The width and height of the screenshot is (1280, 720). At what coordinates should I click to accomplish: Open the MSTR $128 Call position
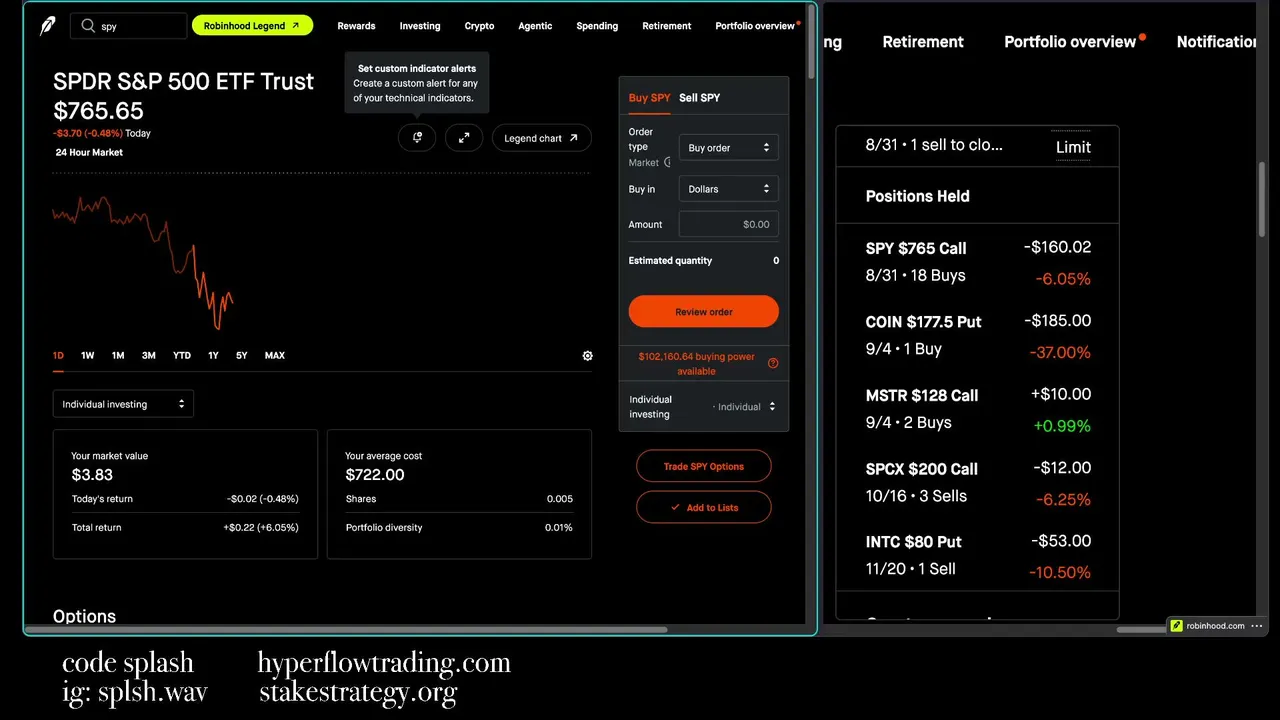977,409
